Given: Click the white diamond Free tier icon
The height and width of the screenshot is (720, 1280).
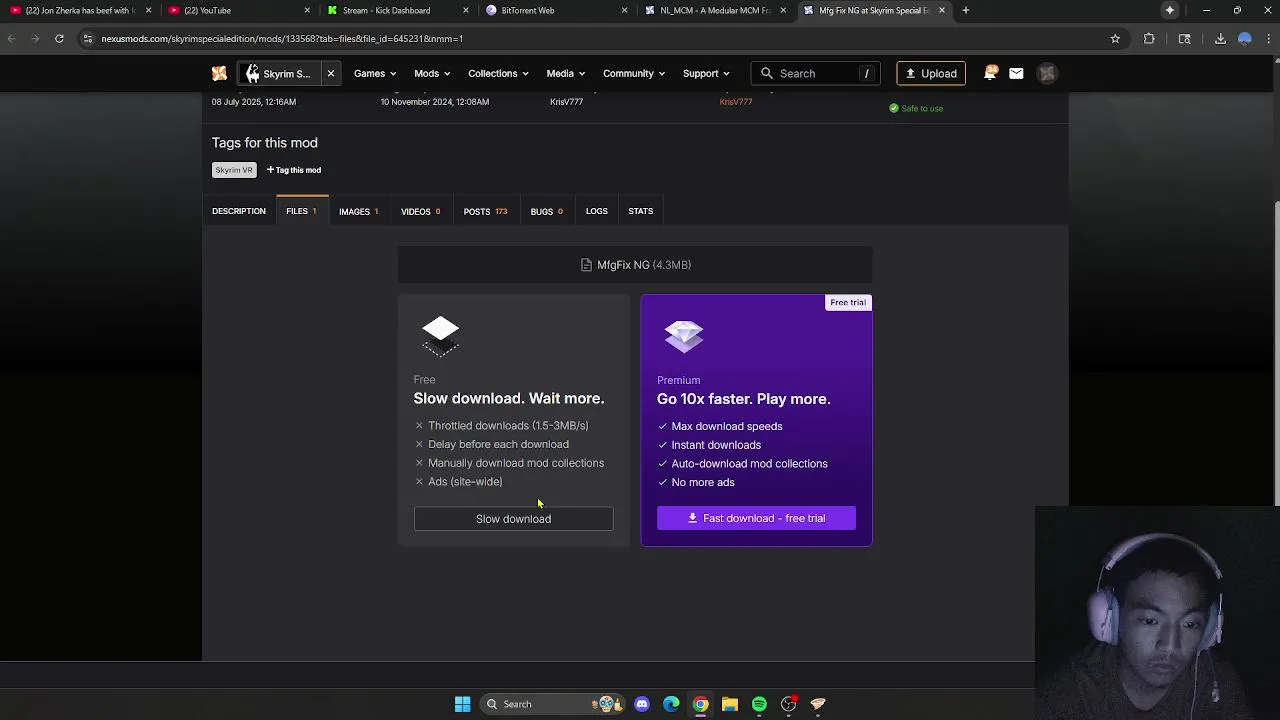Looking at the screenshot, I should coord(440,336).
